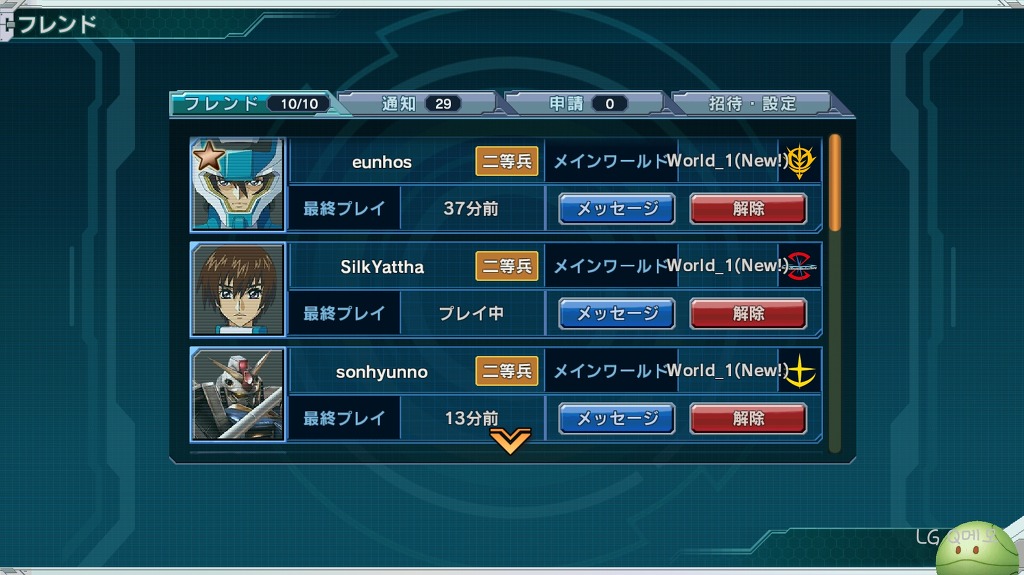The height and width of the screenshot is (575, 1024).
Task: Click the star badge on eunhos avatar
Action: [x=208, y=156]
